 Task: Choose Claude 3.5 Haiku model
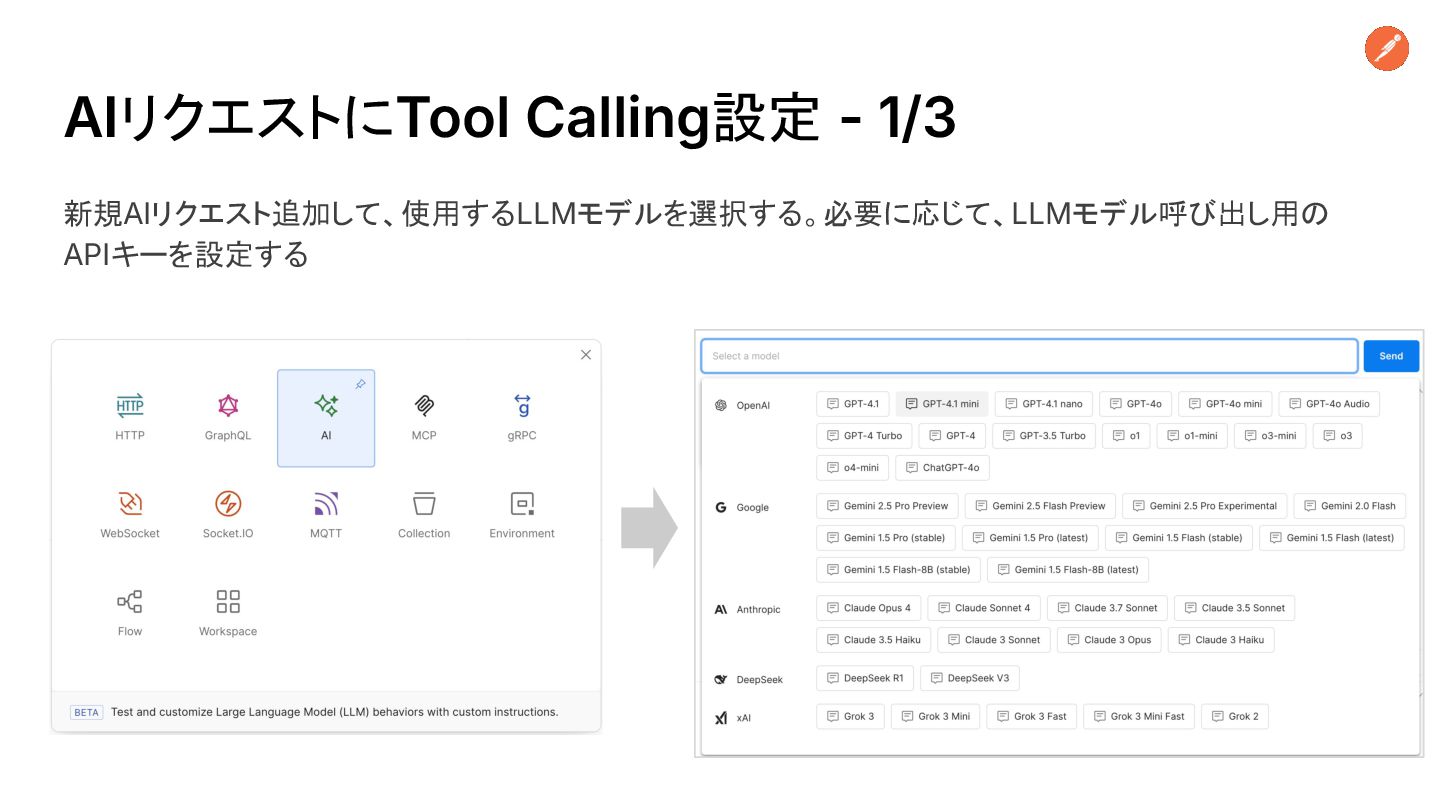(x=874, y=640)
